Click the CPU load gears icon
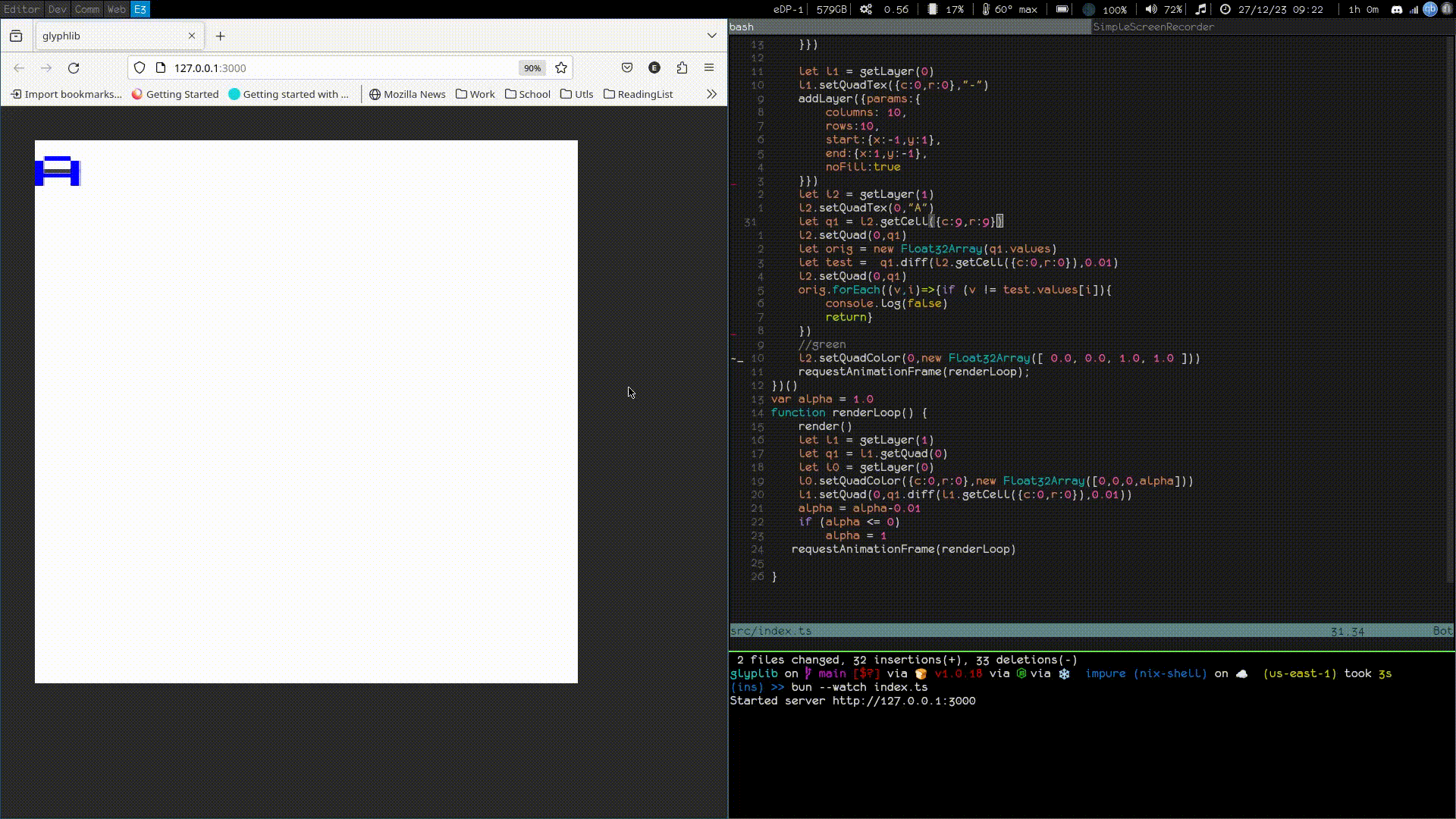This screenshot has width=1456, height=819. (x=866, y=9)
